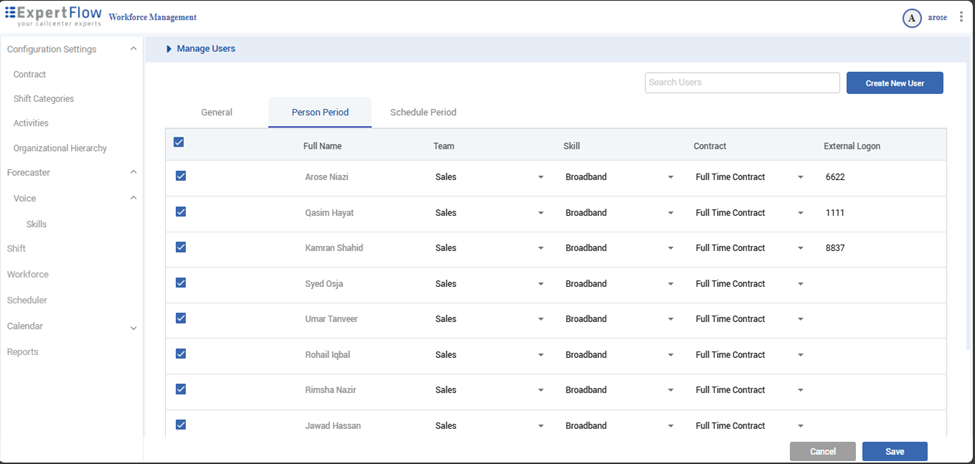This screenshot has height=464, width=975.
Task: Collapse the Configuration Settings section
Action: (x=134, y=49)
